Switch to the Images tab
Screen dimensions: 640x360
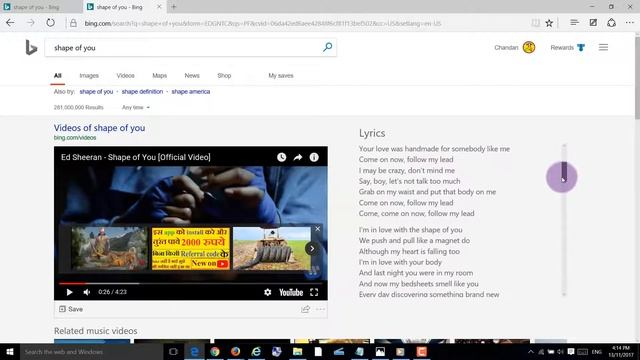click(x=89, y=76)
